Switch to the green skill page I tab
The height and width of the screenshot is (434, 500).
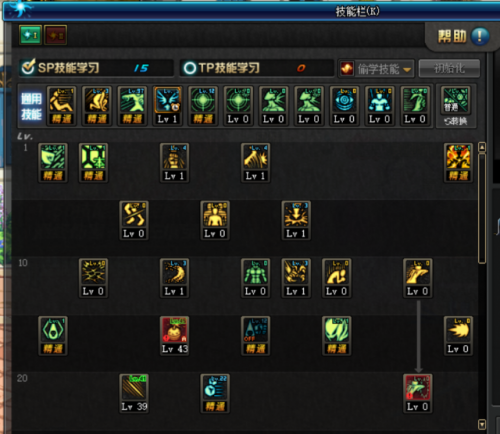[x=31, y=35]
